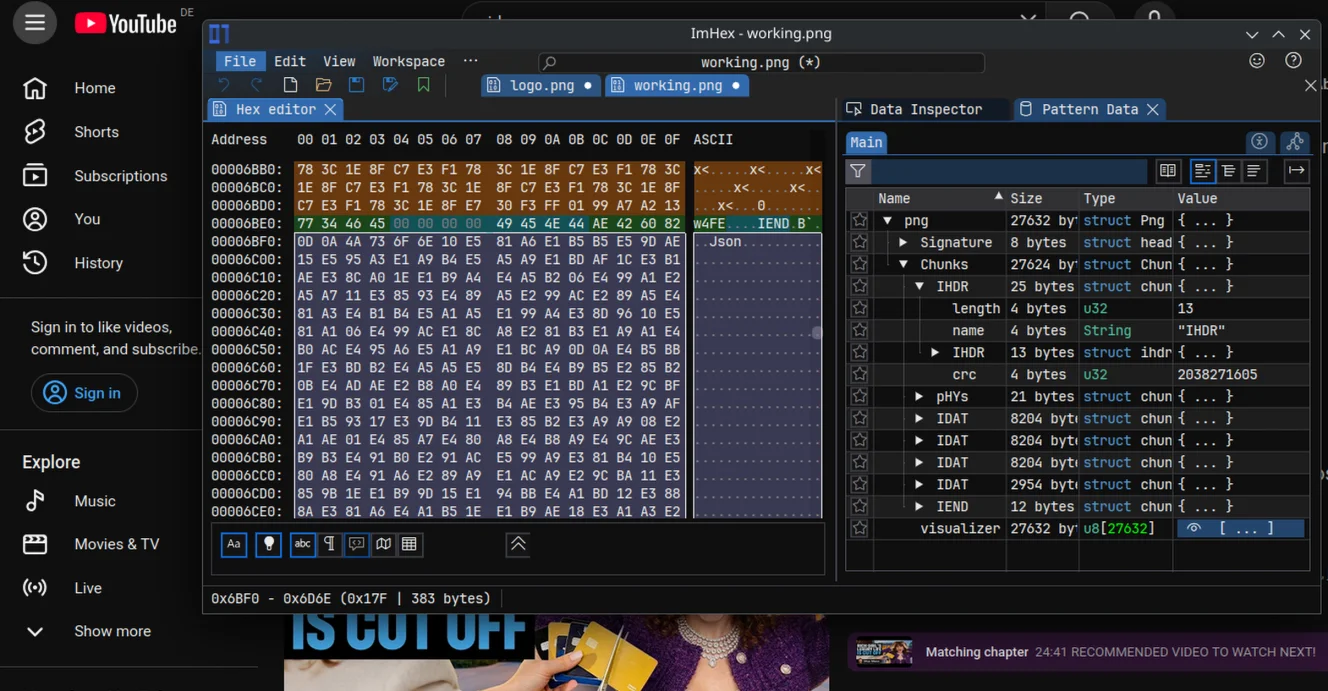Toggle the lightbulb highlight button
This screenshot has width=1328, height=691.
268,544
